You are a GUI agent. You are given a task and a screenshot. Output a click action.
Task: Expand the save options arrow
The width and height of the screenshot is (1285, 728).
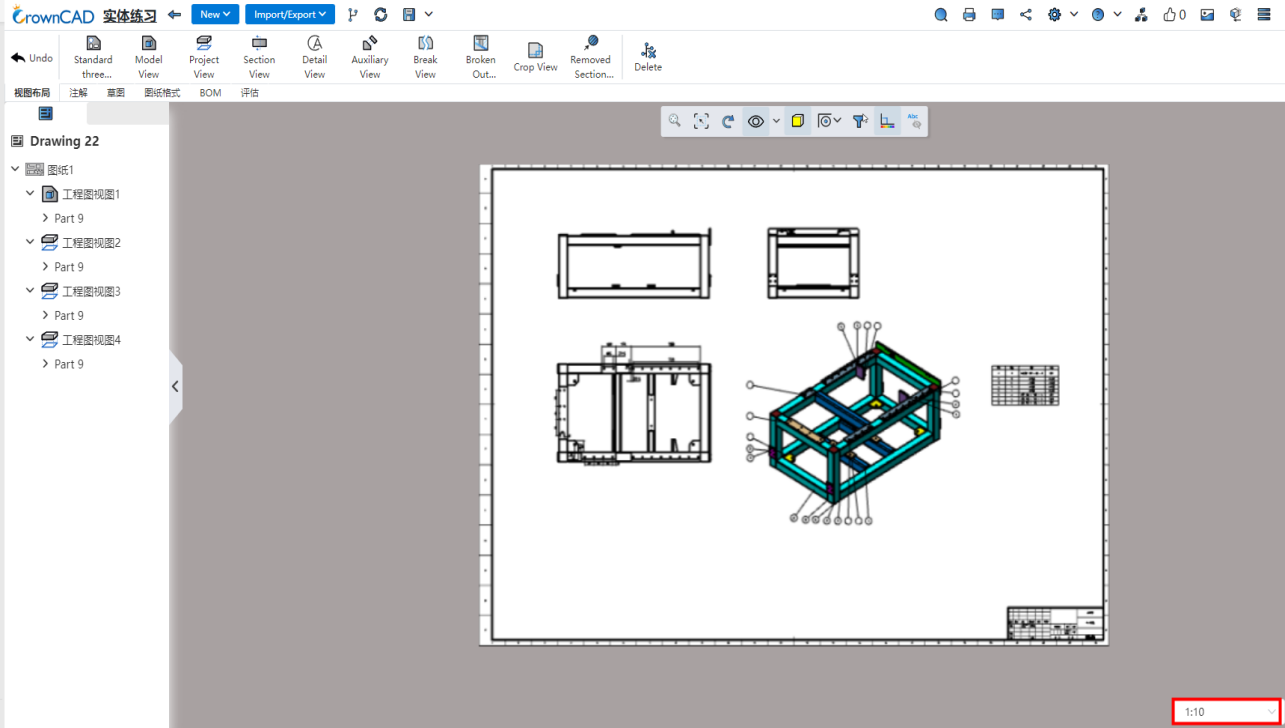pyautogui.click(x=429, y=14)
